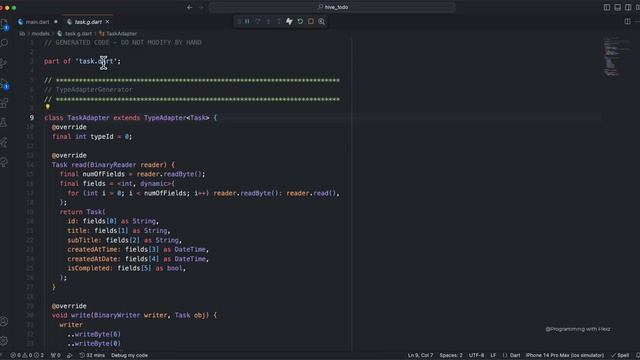Open the Testing beaker view
Viewport: 640px width, 360px height.
click(4, 122)
